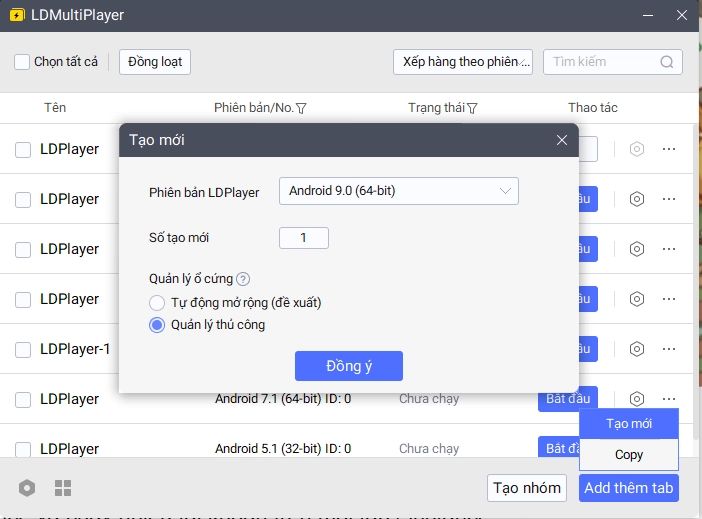Click the Số tạo mới number field
The height and width of the screenshot is (519, 702).
pos(303,238)
